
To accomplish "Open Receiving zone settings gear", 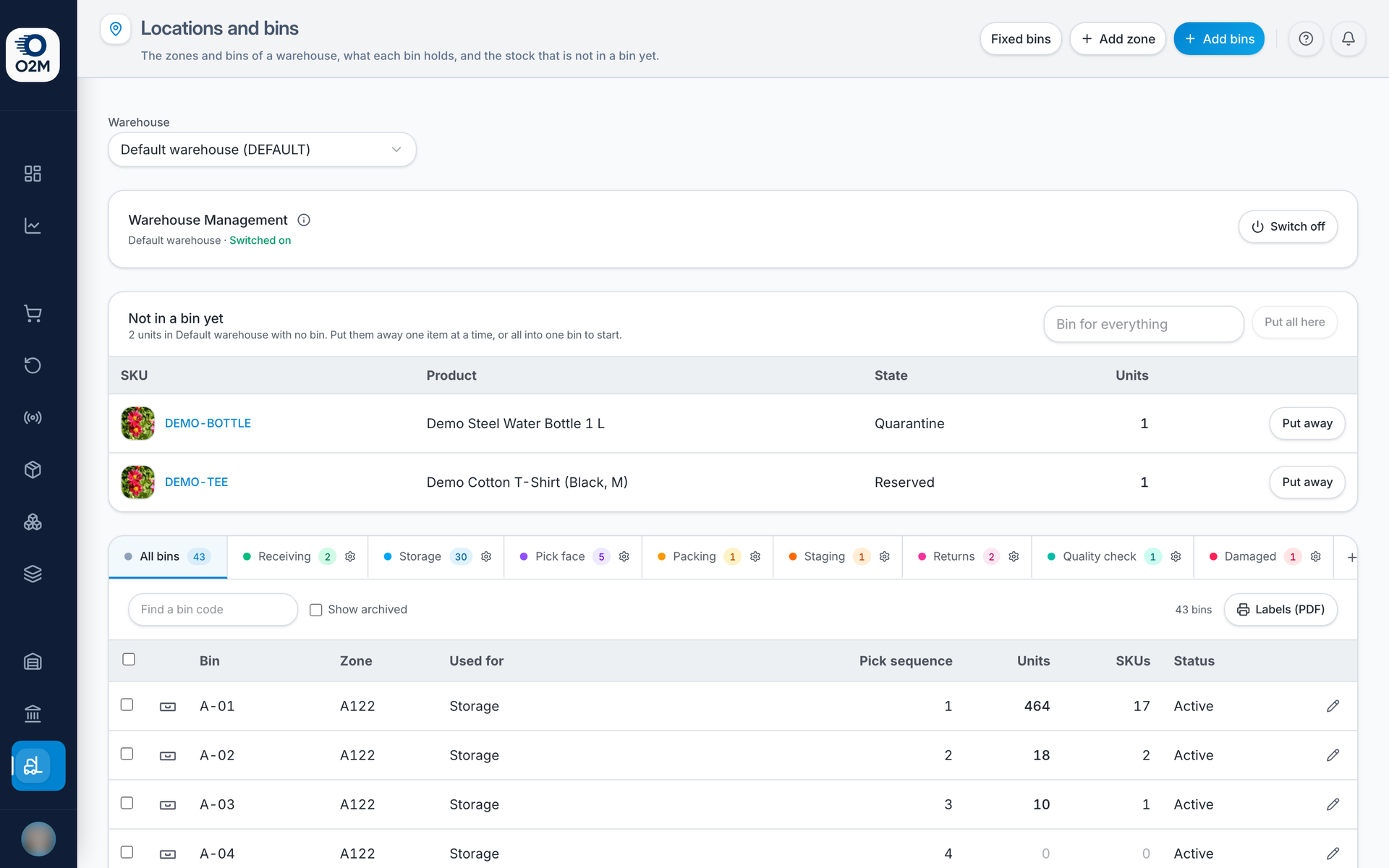I will tap(350, 556).
